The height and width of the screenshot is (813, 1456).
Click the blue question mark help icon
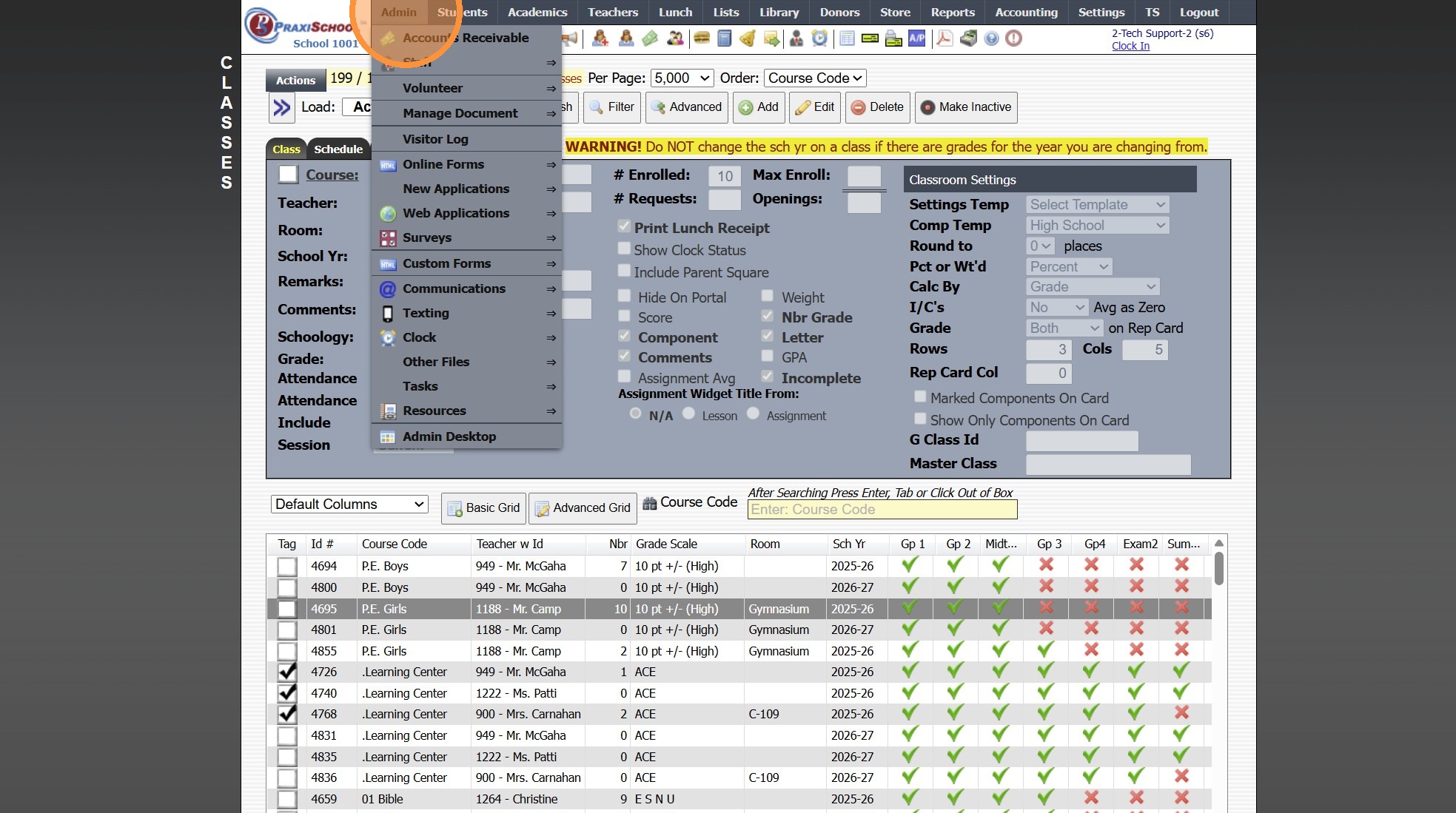[991, 38]
